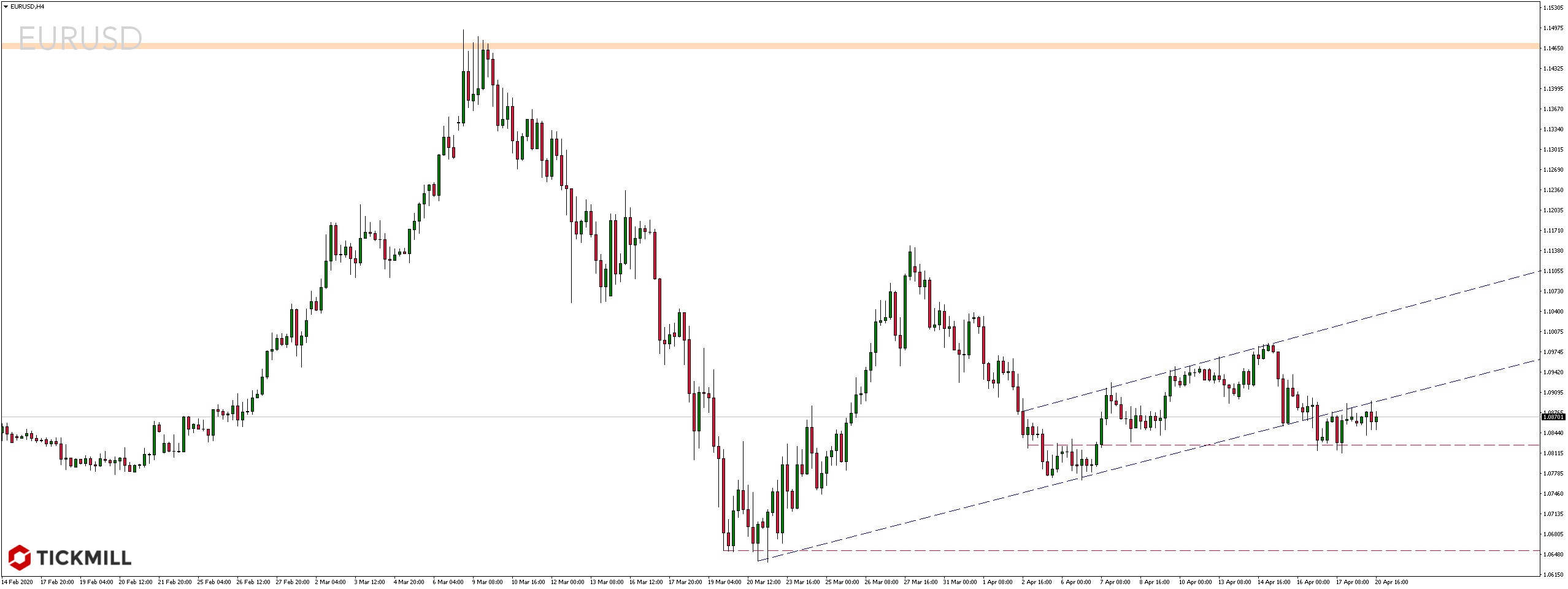Click the 1.10075 price scale label
Viewport: 1568px width, 589px height.
[1553, 332]
